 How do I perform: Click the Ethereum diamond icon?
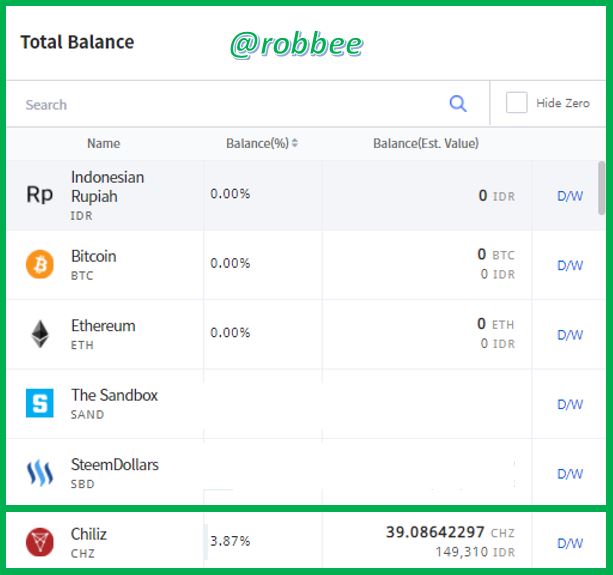(x=39, y=334)
